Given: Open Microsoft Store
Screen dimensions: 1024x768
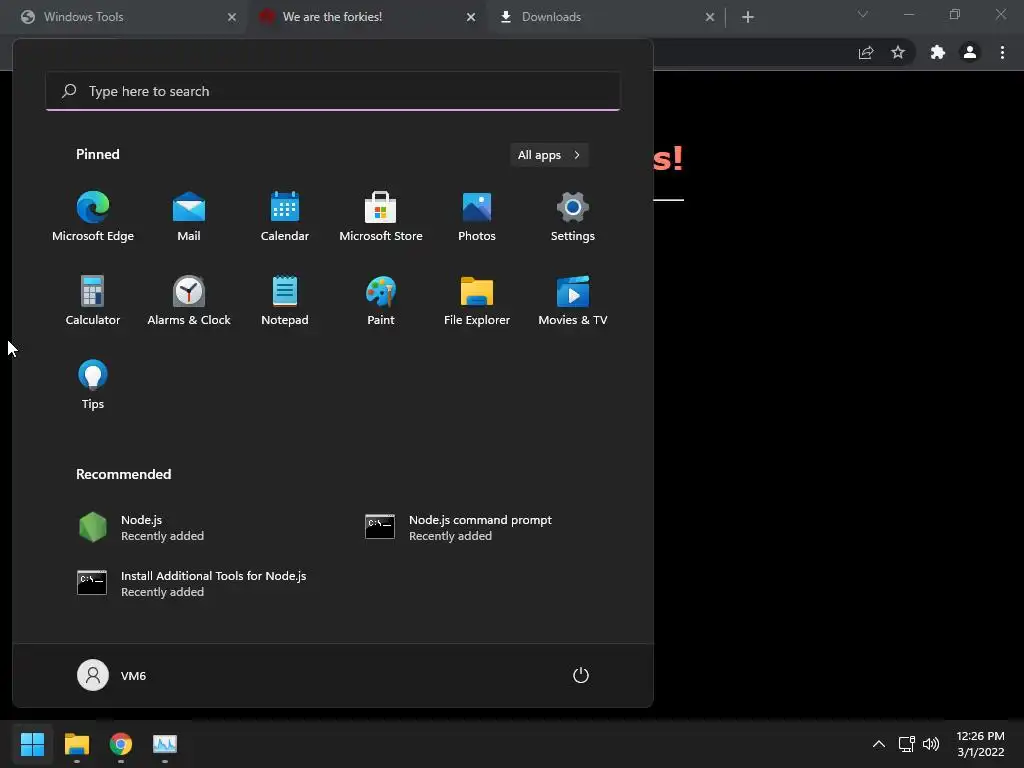Looking at the screenshot, I should coord(381,217).
